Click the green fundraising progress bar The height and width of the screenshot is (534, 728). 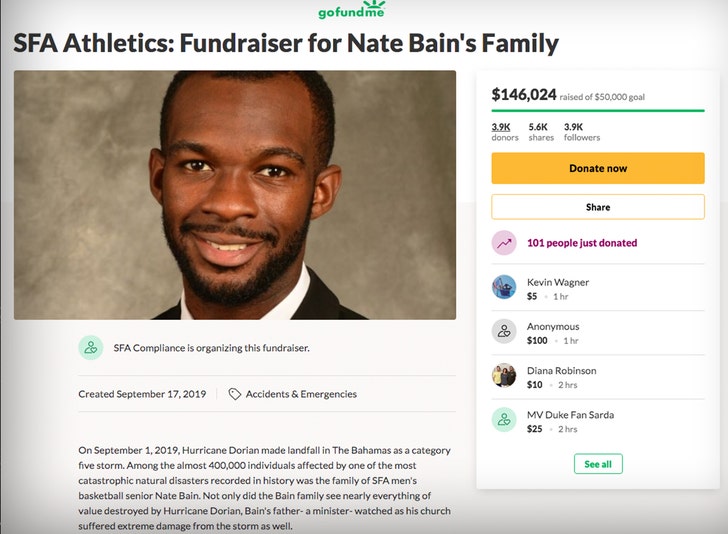(x=597, y=110)
